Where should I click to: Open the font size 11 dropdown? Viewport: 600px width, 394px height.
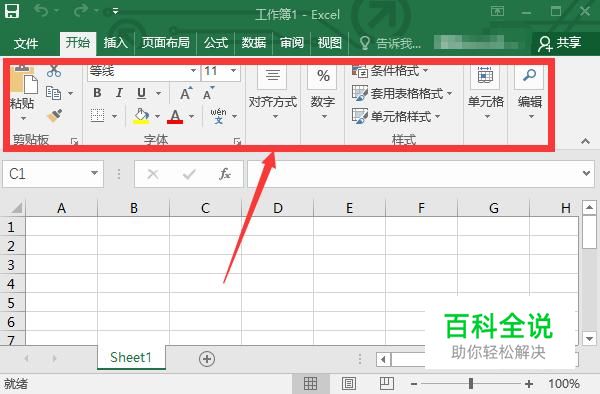(233, 71)
